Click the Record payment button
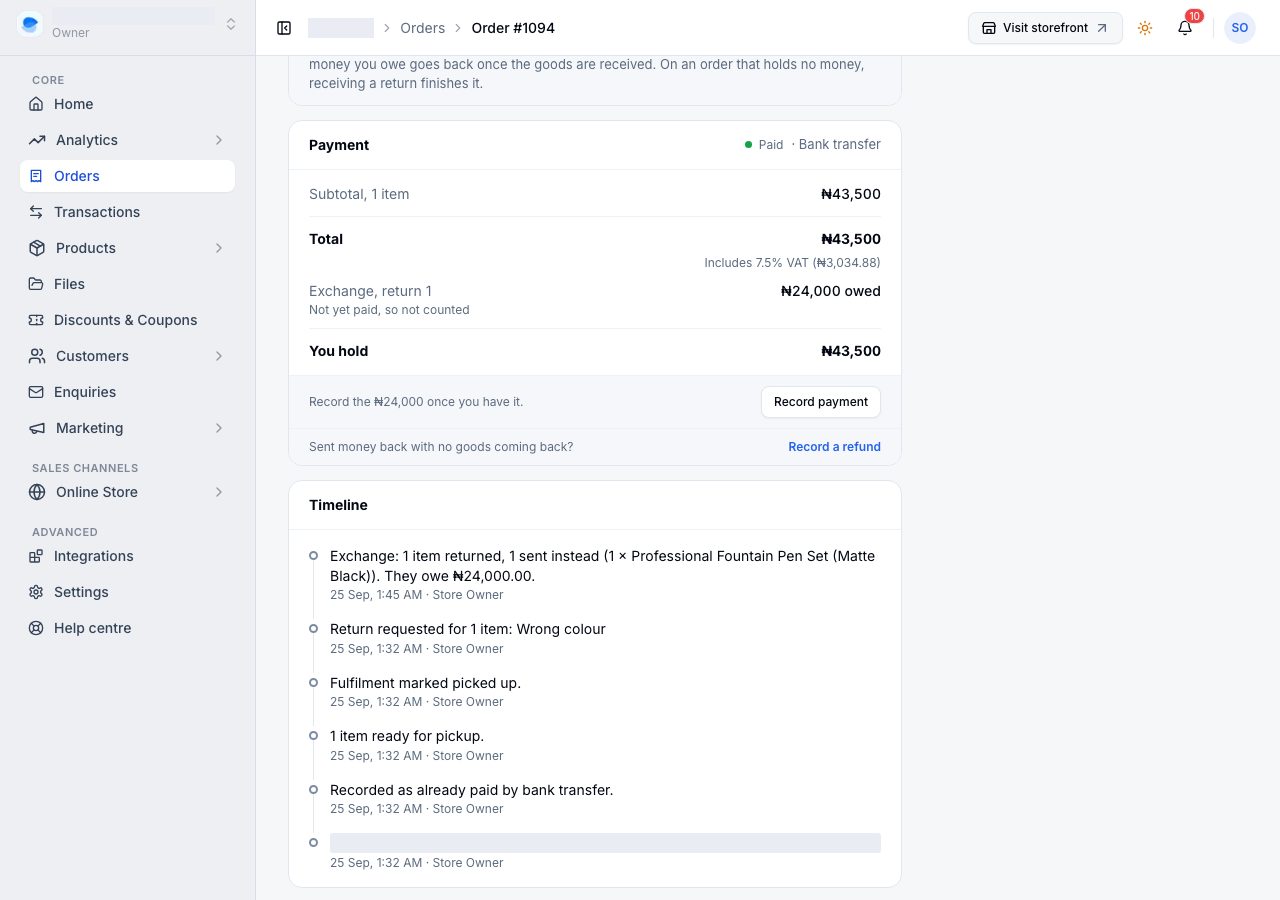Viewport: 1280px width, 900px height. click(x=821, y=402)
